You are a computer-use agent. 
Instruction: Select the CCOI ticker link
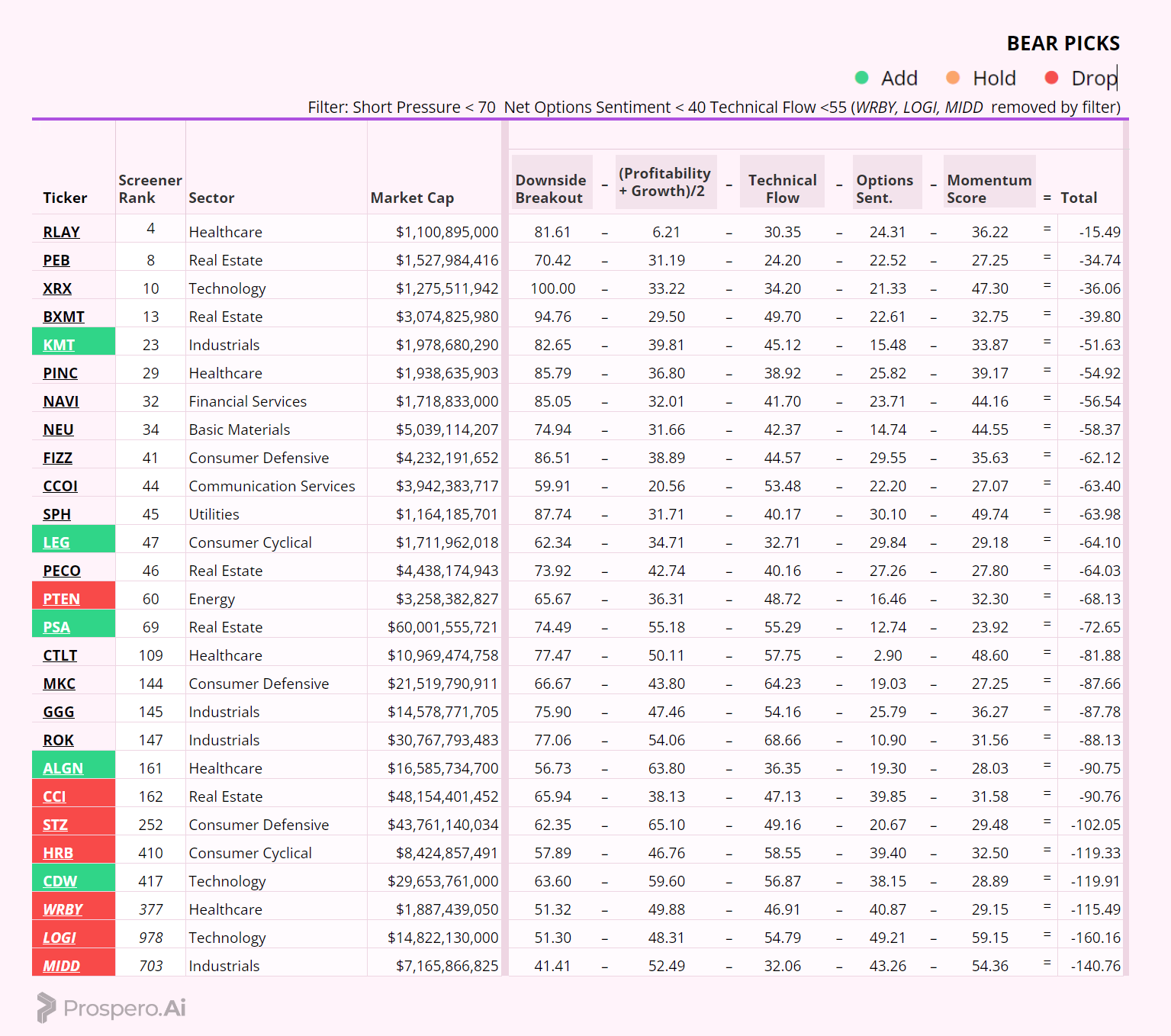click(x=60, y=486)
